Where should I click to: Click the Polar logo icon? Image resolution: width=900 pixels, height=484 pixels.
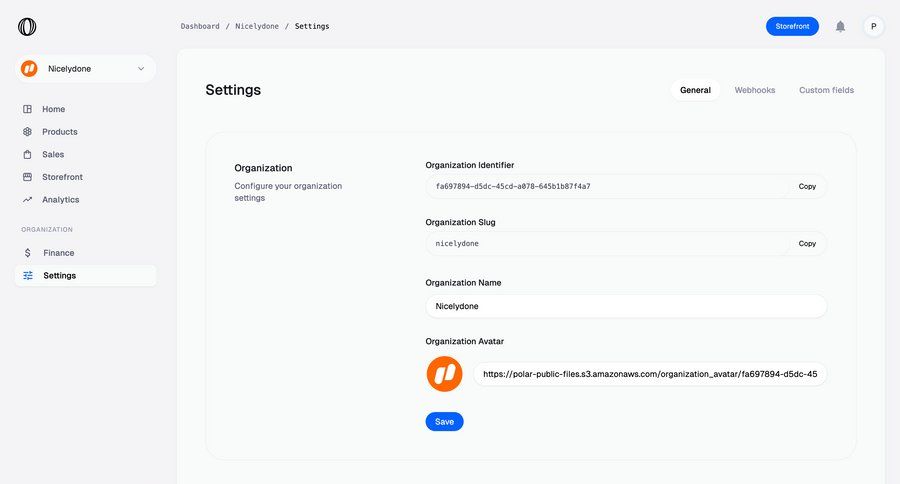point(27,27)
